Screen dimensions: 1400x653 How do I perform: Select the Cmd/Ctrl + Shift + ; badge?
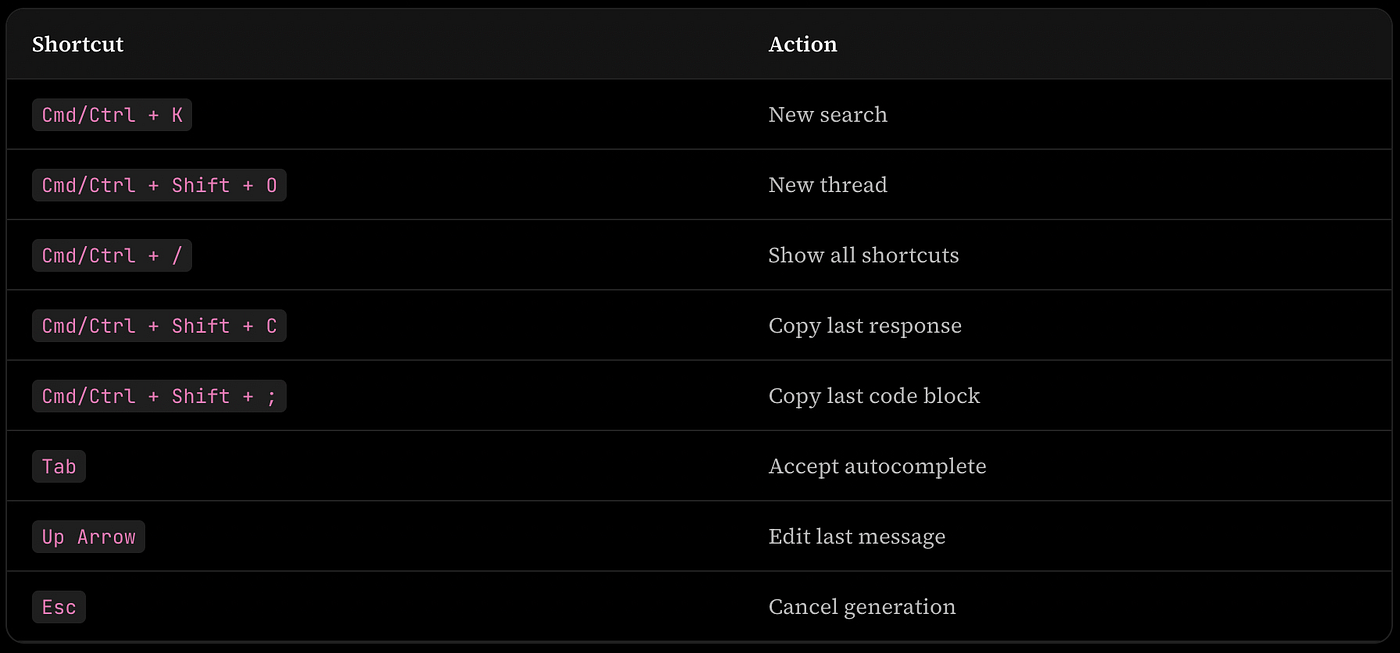pyautogui.click(x=159, y=396)
